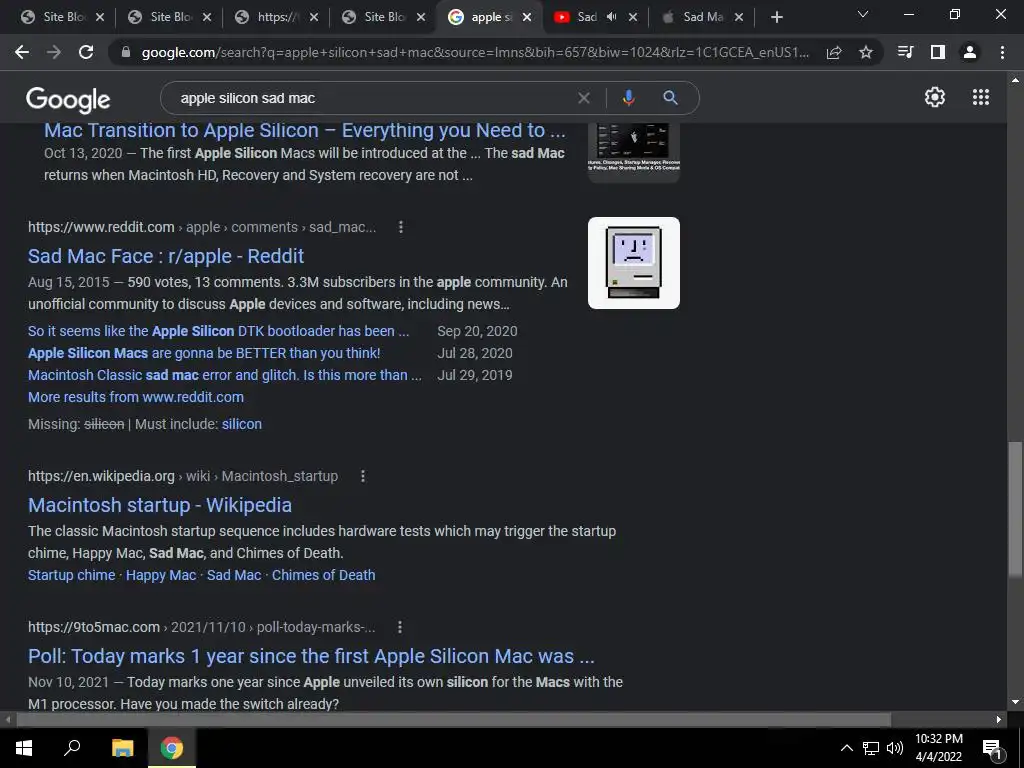The height and width of the screenshot is (768, 1024).
Task: Open the taskbar clock showing 10:32 PM
Action: [938, 748]
